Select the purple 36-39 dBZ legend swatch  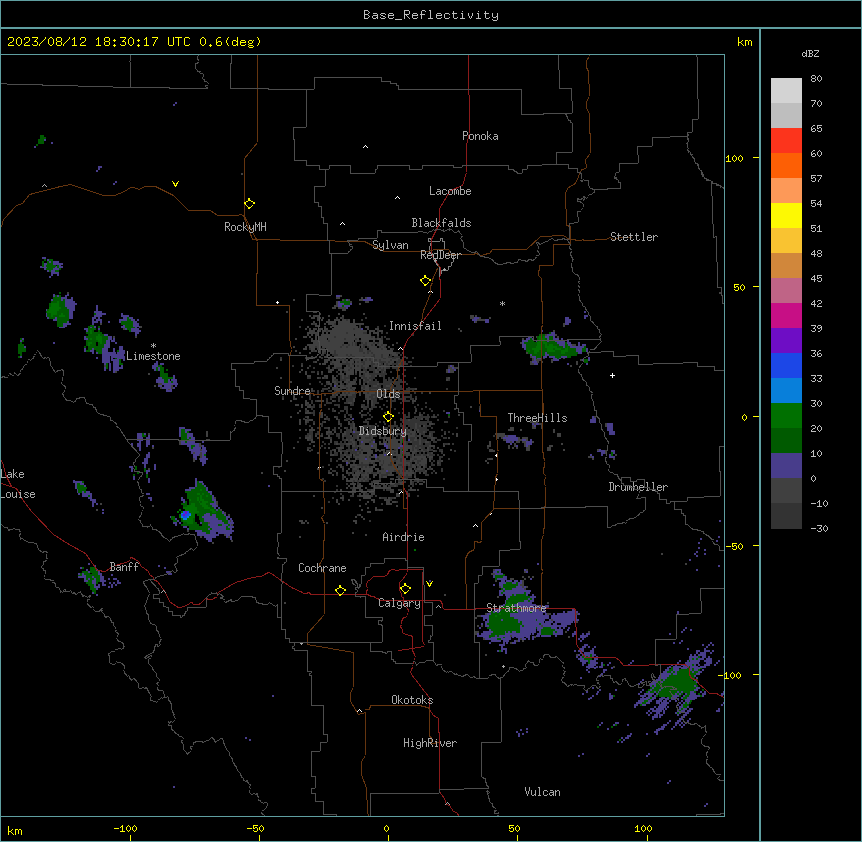tap(786, 341)
